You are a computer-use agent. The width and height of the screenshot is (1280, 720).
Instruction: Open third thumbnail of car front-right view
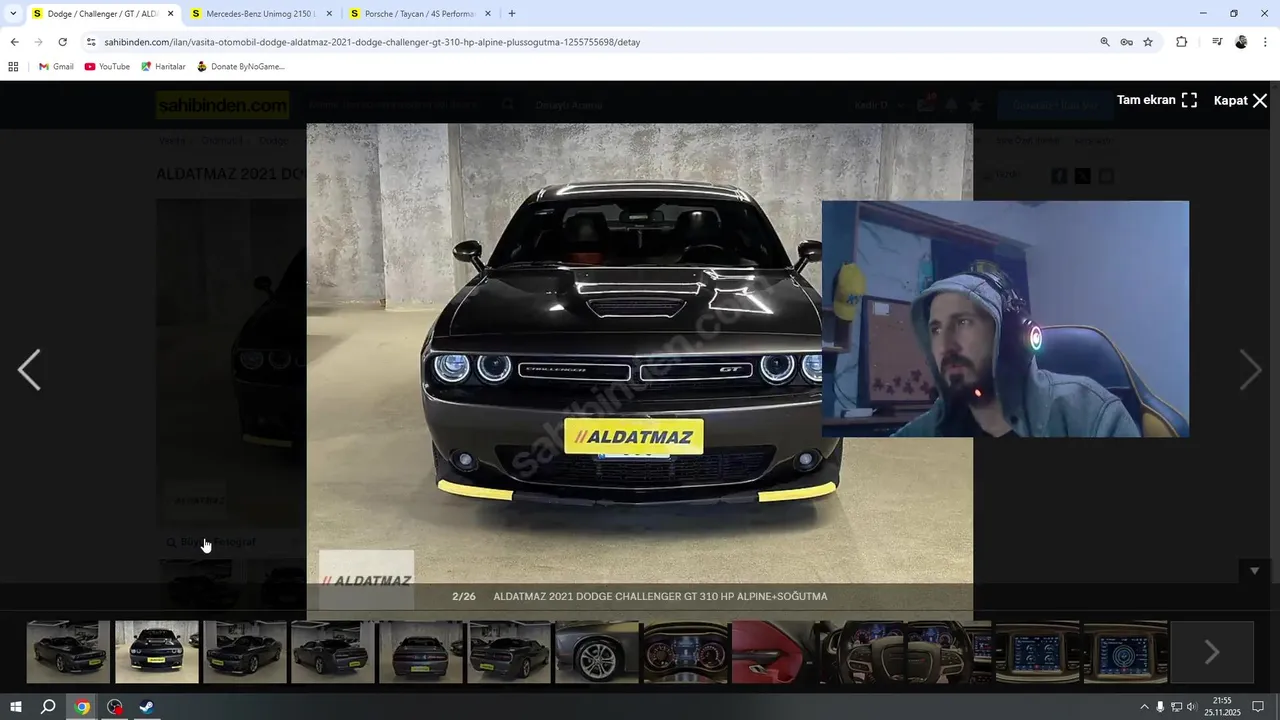tap(244, 652)
